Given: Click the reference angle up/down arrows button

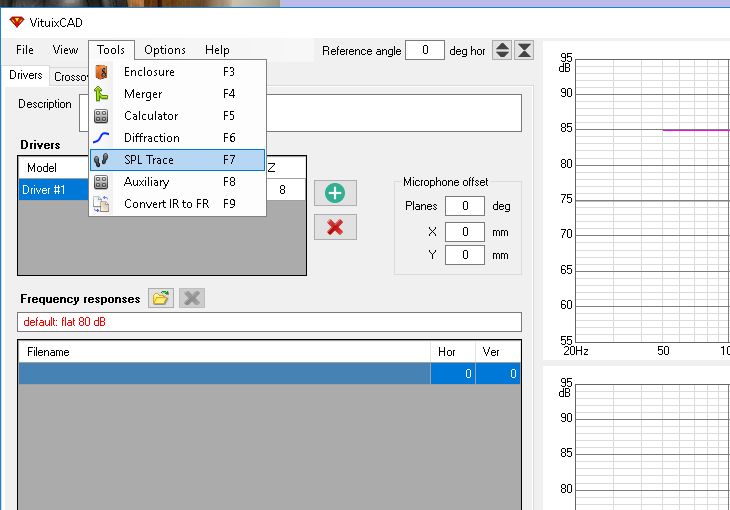Looking at the screenshot, I should coord(502,50).
